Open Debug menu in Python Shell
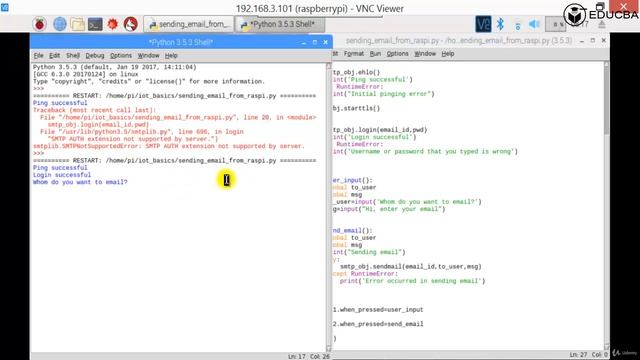Image resolution: width=640 pixels, height=360 pixels. 95,56
